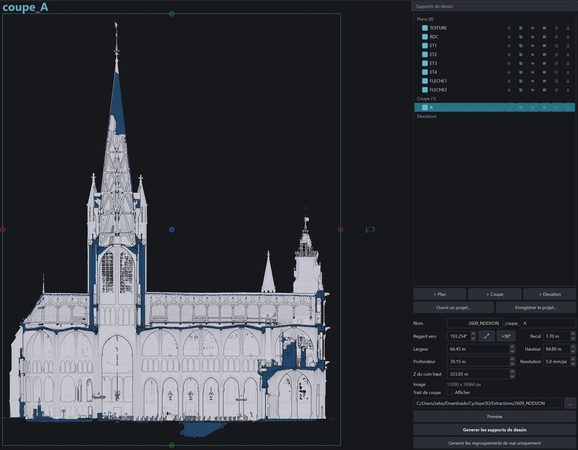Select the red handle on the frame's left edge
Image resolution: width=578 pixels, height=450 pixels.
point(3,230)
